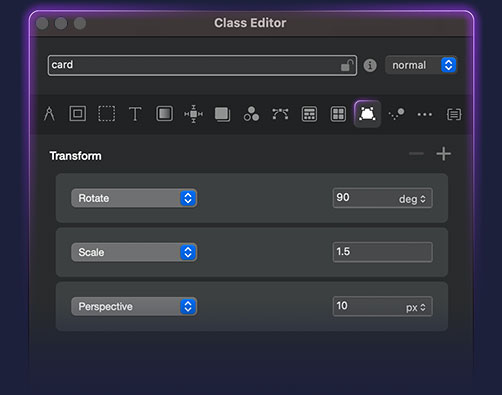Click the Transform section heading

76,156
